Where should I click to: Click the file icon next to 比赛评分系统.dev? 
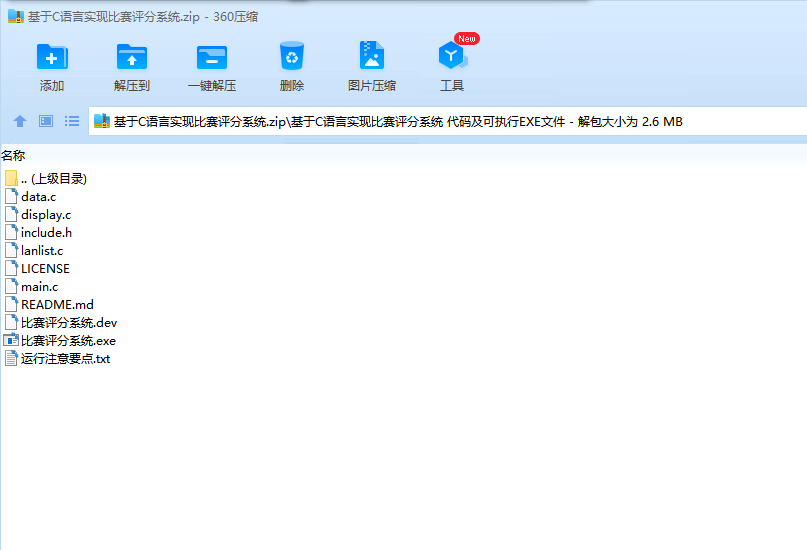point(11,323)
